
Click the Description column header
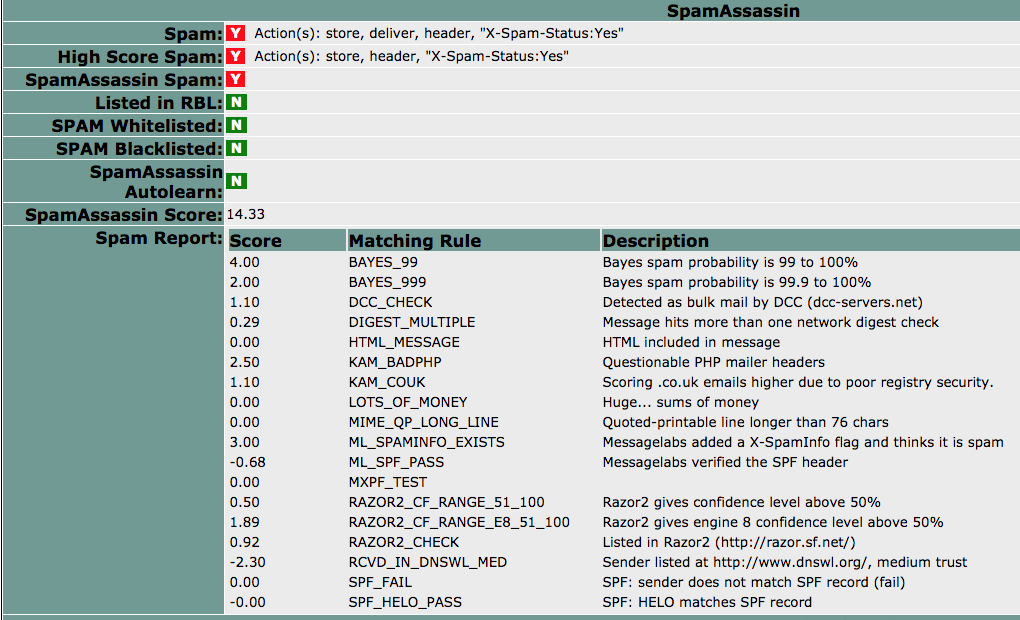(x=656, y=241)
